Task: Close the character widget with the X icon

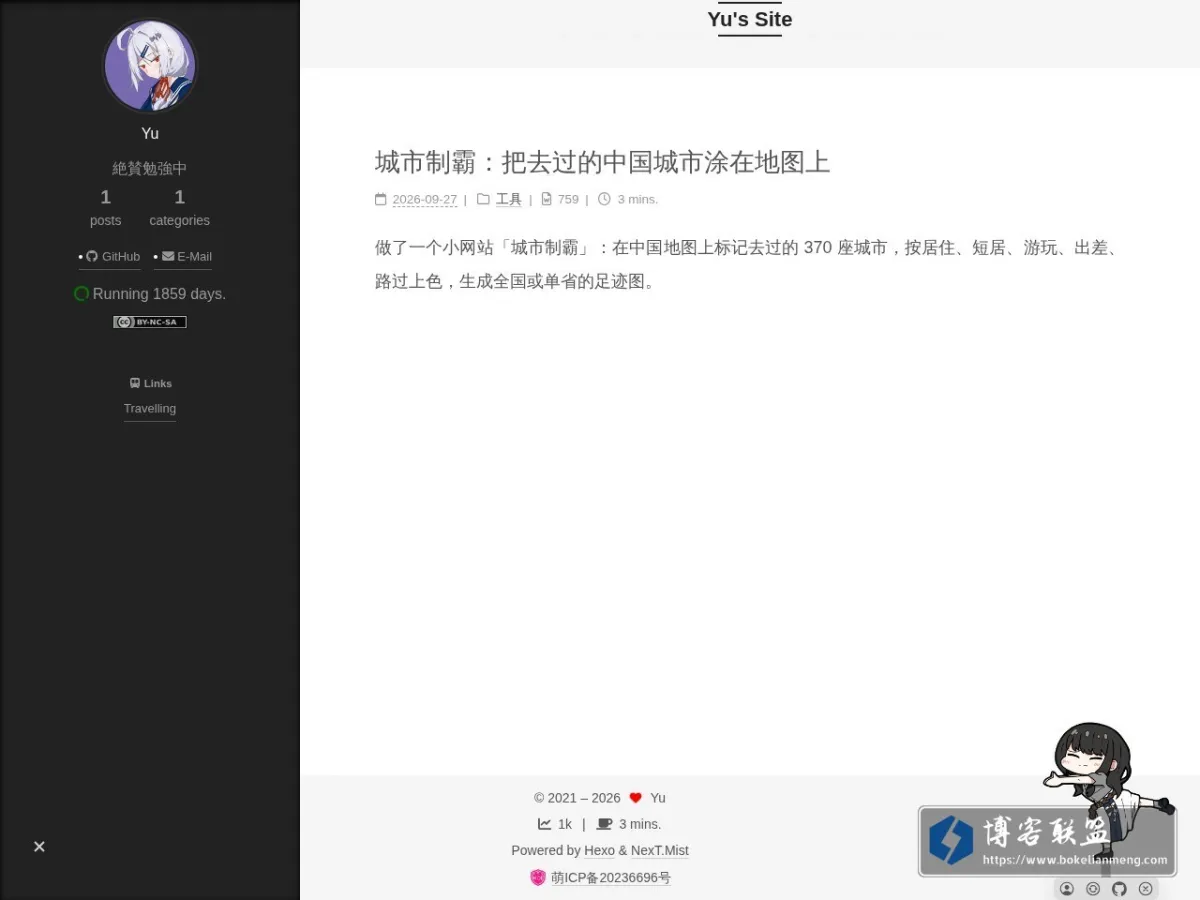Action: (1146, 889)
